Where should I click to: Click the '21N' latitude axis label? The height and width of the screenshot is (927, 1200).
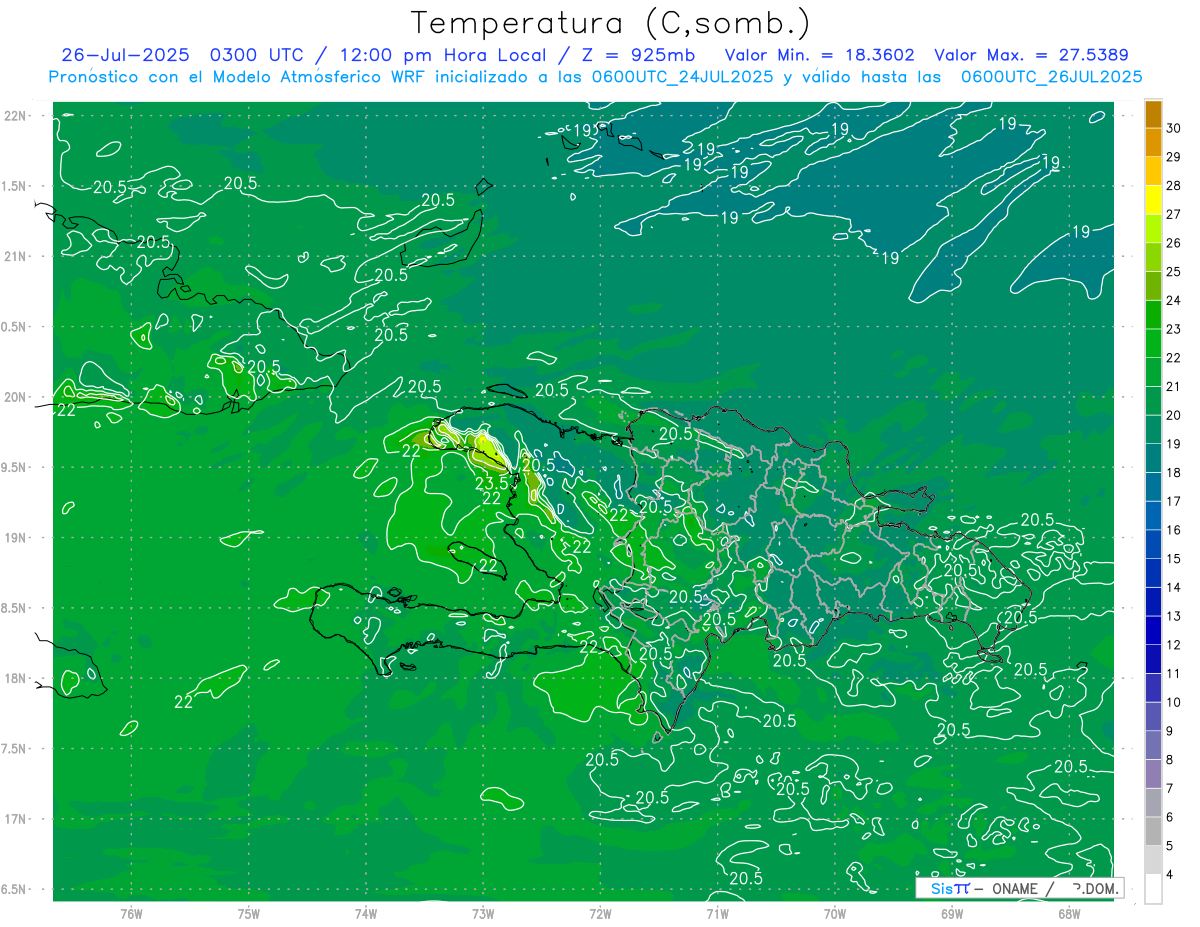pos(14,256)
